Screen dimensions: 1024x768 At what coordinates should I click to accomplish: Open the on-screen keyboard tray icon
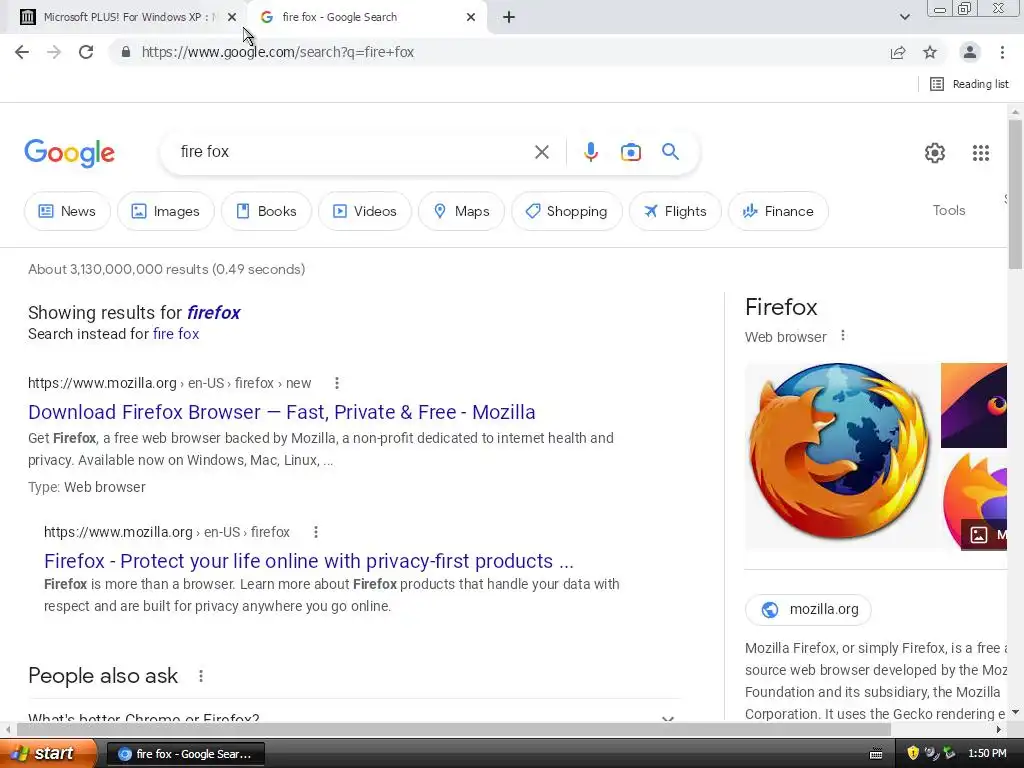tap(876, 754)
